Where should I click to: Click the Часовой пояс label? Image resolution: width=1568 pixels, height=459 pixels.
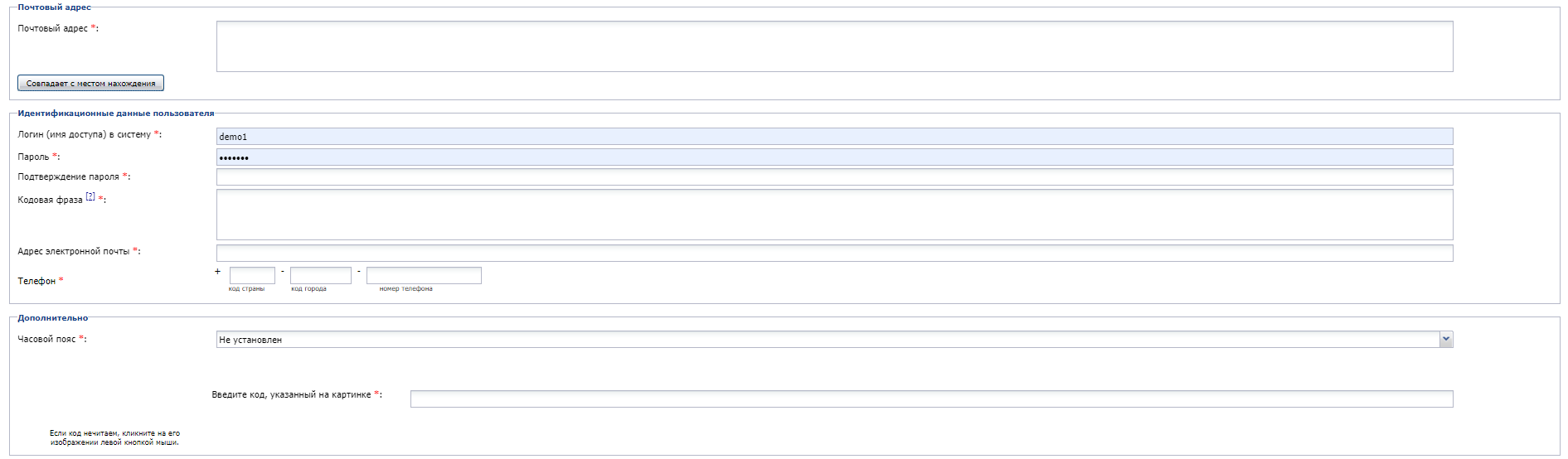coord(46,339)
